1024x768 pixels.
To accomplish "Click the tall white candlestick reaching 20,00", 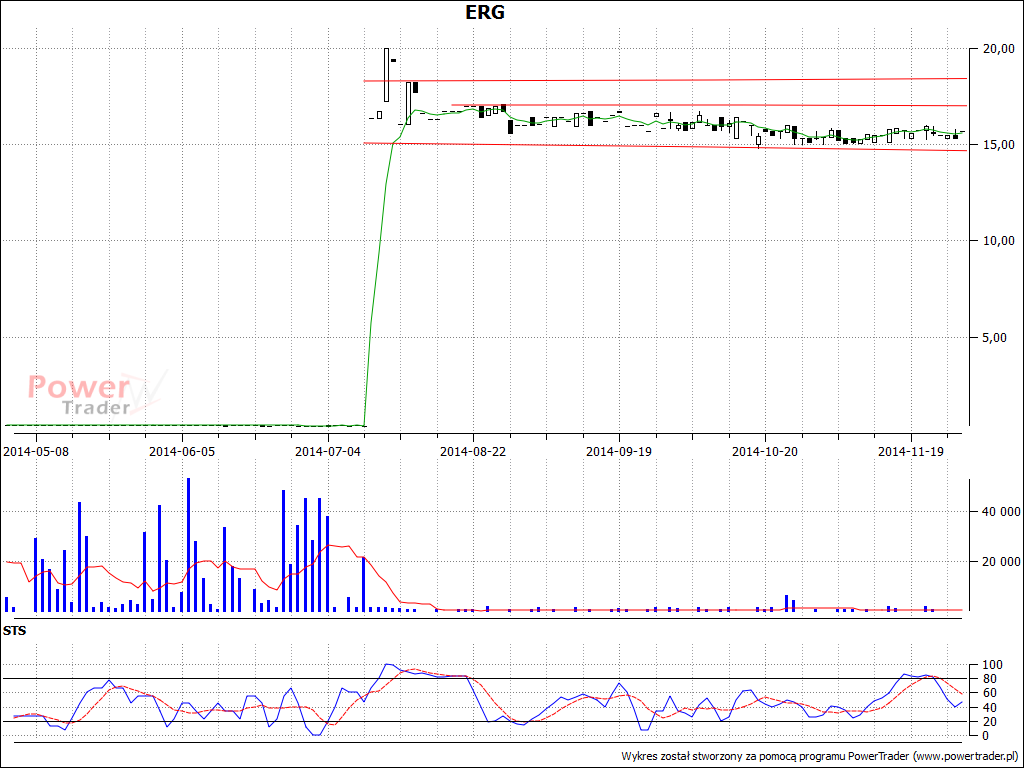I will tap(387, 74).
